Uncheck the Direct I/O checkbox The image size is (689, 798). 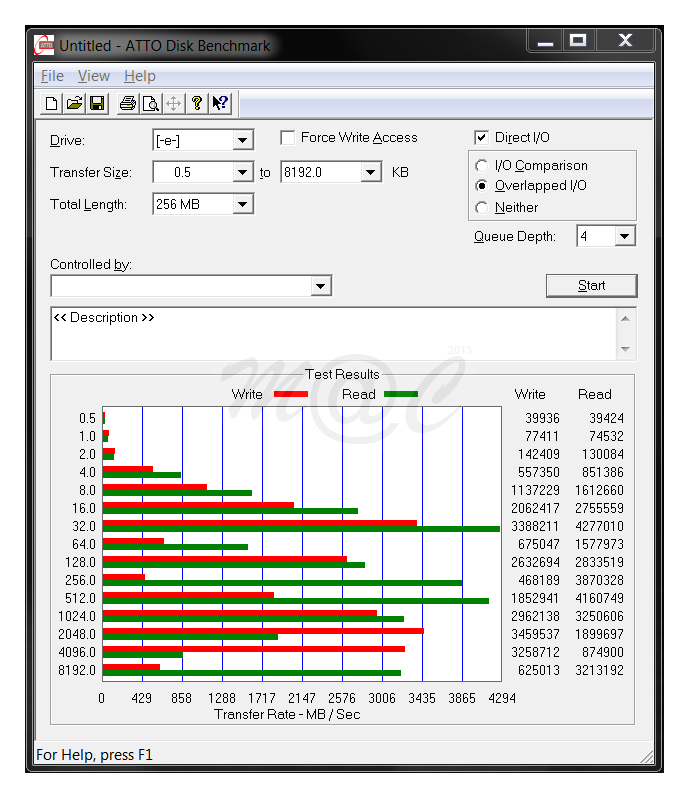(481, 138)
